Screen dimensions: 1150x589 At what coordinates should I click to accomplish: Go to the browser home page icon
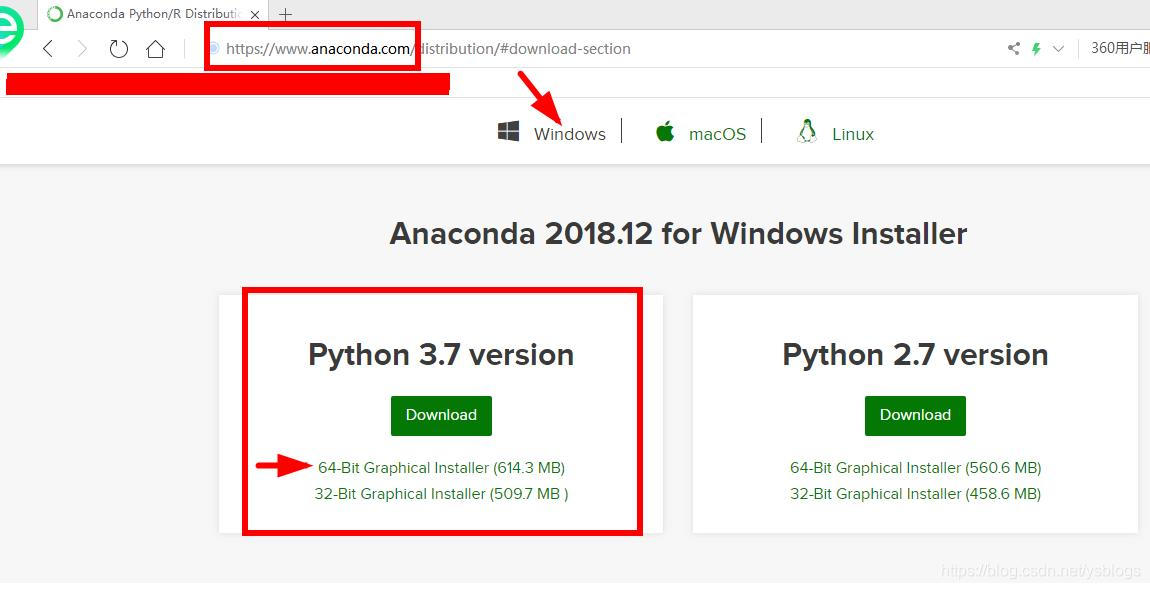(x=155, y=49)
